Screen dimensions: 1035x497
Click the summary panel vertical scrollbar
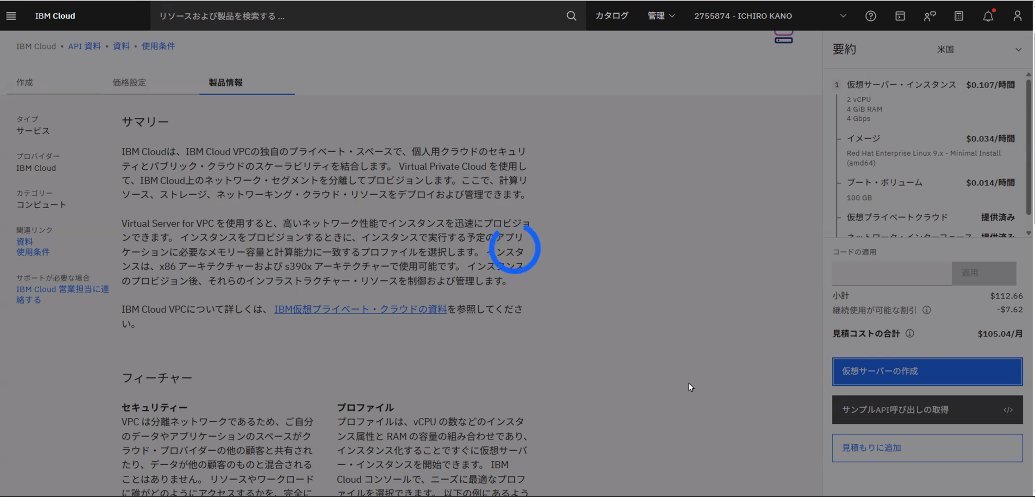1028,147
